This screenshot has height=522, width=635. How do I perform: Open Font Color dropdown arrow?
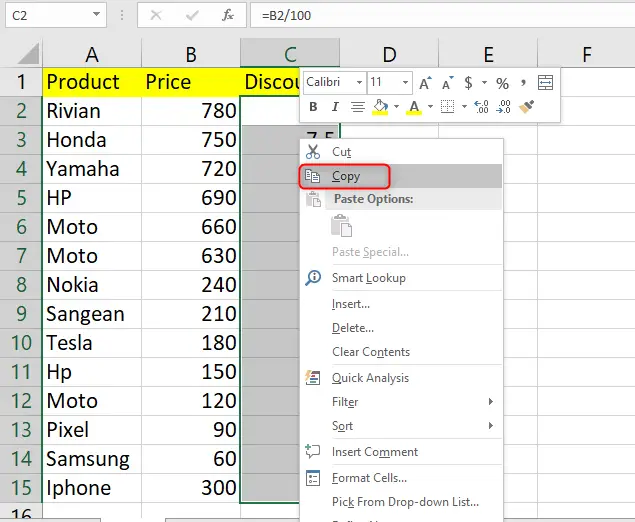click(430, 107)
